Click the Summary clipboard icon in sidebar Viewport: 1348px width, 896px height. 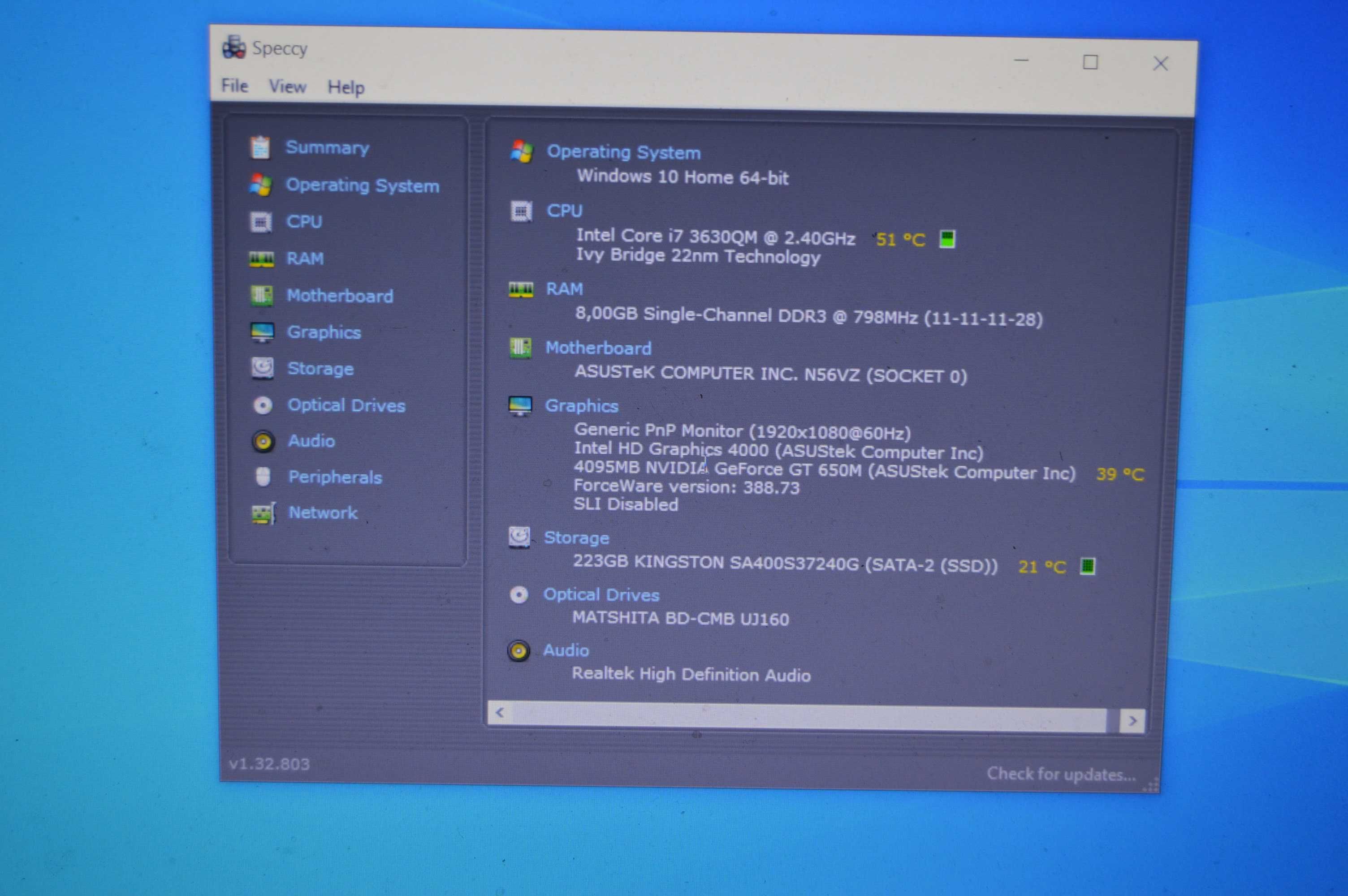click(x=260, y=147)
